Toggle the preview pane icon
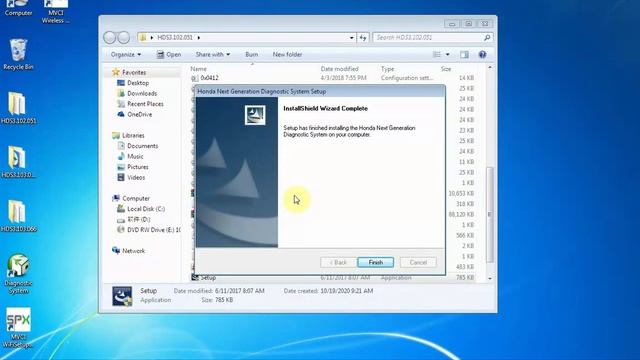640x360 pixels. tap(464, 54)
